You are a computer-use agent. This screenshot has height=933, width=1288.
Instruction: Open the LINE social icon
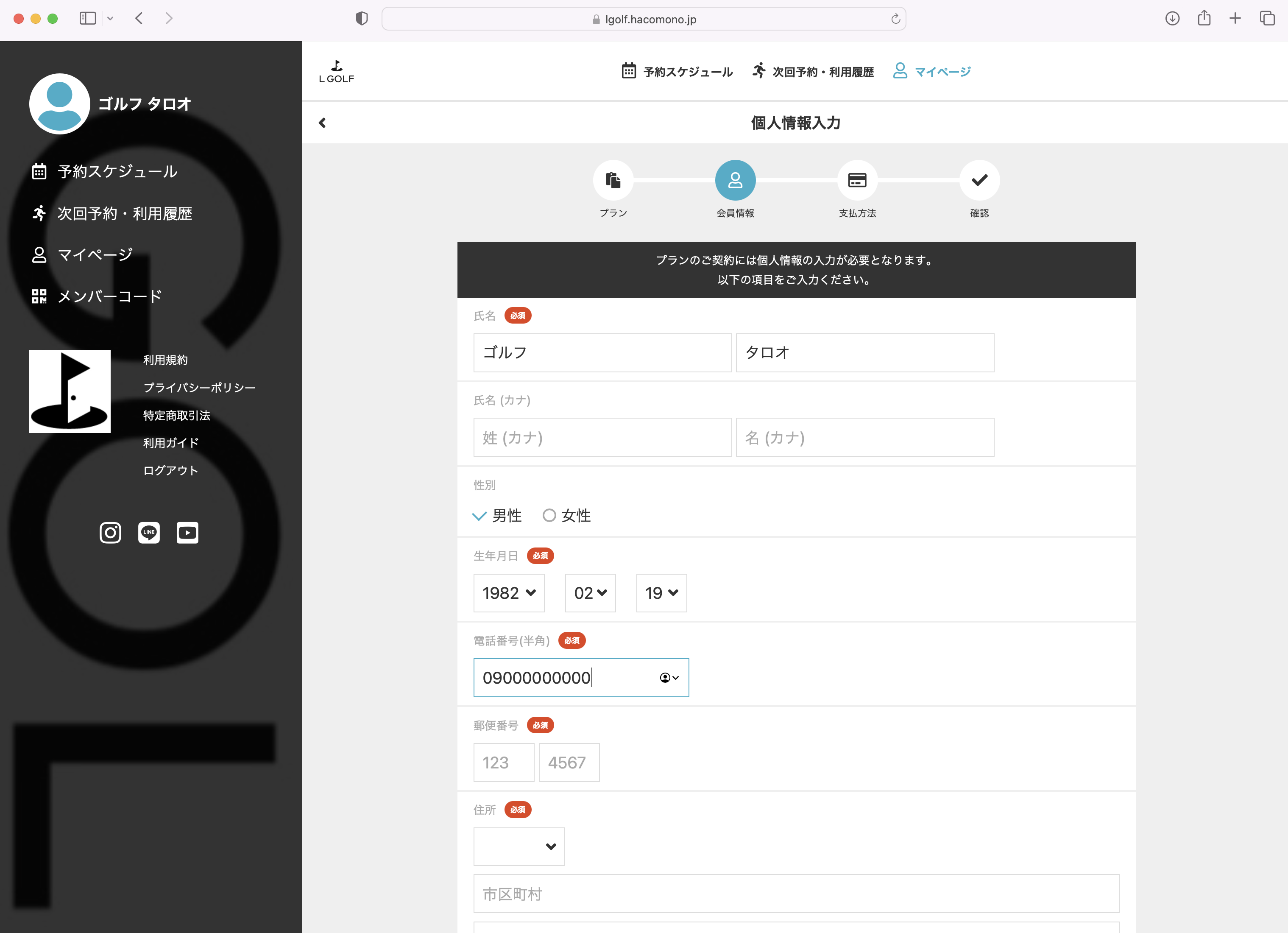(x=149, y=532)
